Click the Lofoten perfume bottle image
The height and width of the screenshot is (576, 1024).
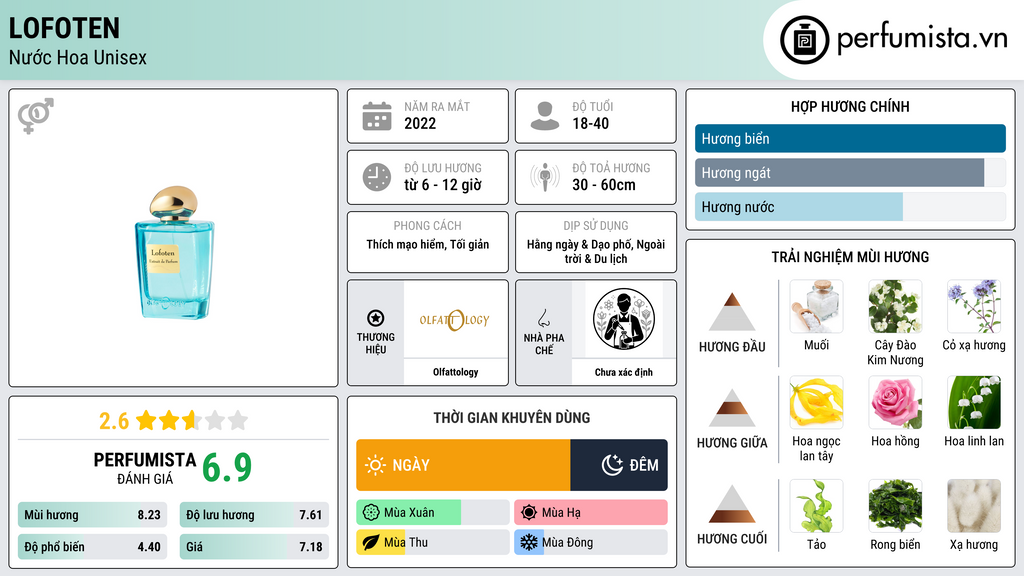[174, 253]
